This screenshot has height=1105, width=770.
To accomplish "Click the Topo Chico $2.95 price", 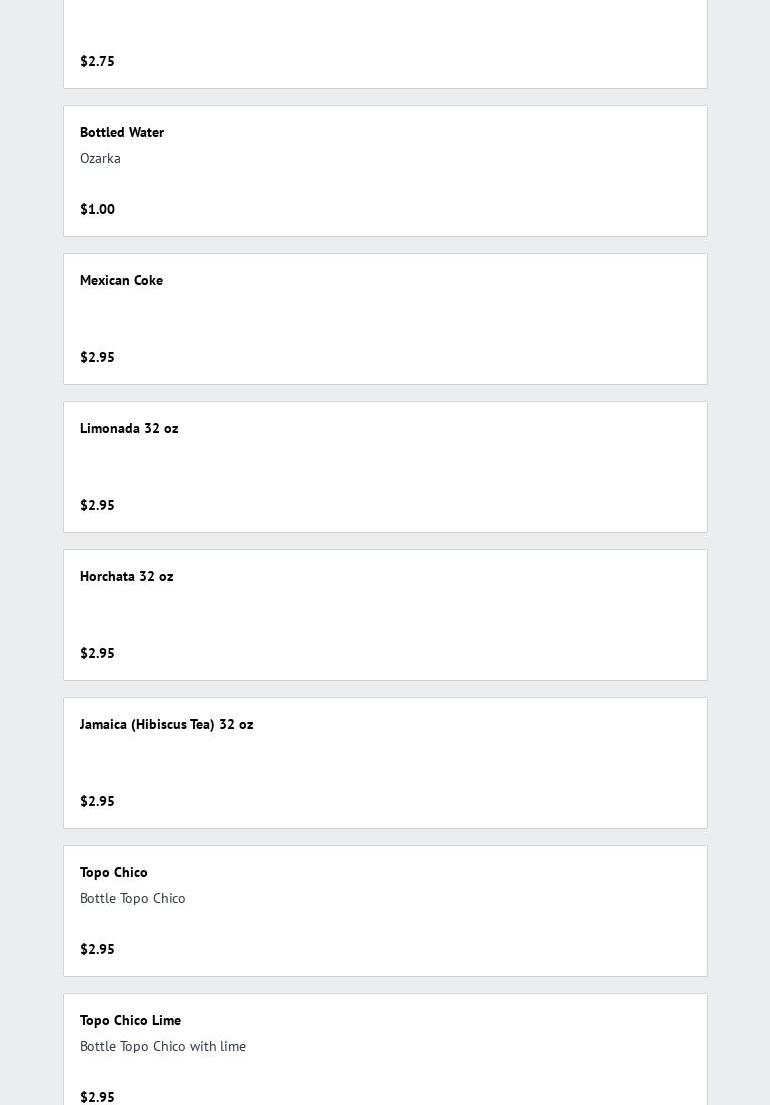I will pos(97,949).
